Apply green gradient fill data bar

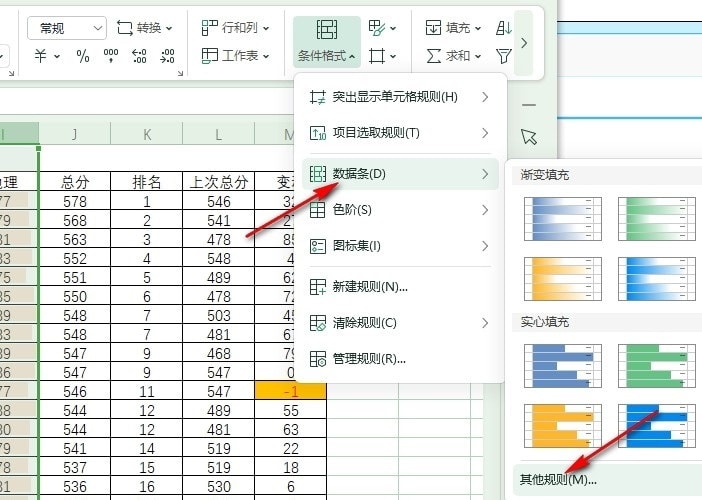point(657,219)
